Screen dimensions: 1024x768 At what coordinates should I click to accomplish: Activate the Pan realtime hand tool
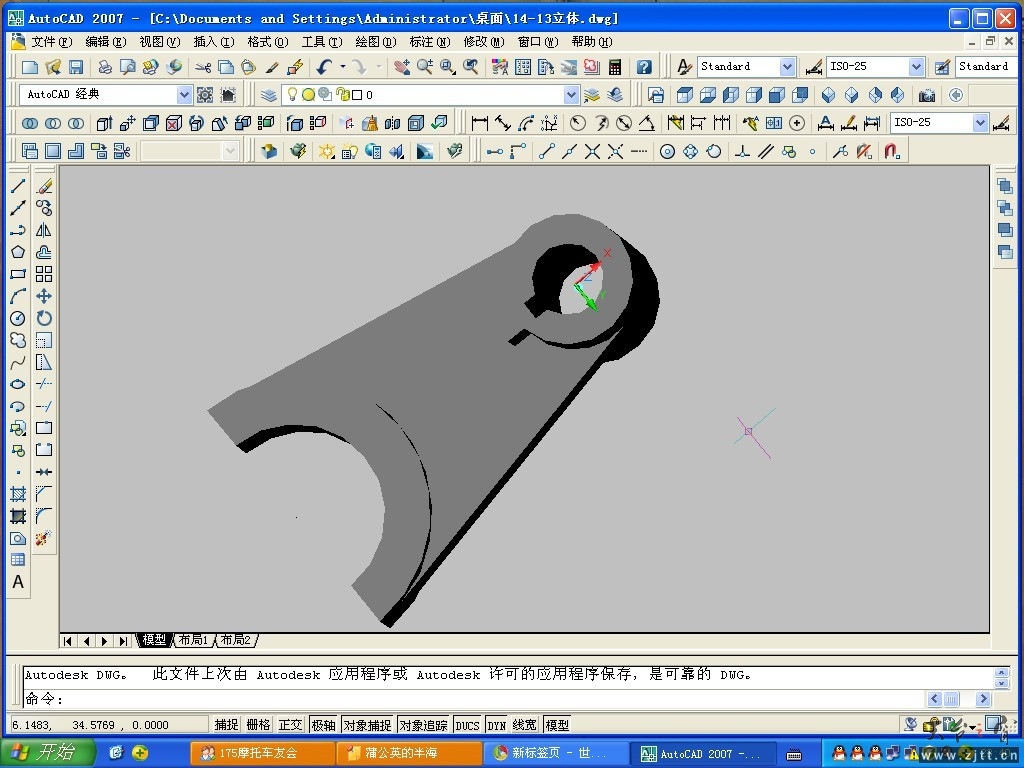tap(401, 67)
